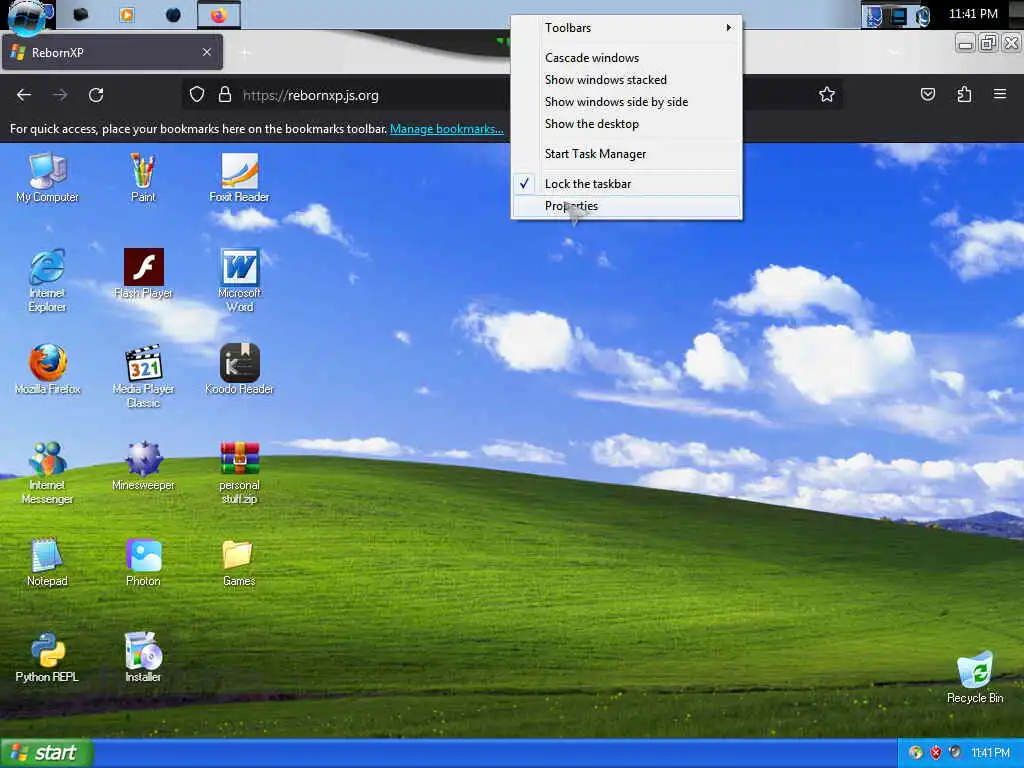Go back to previous page
The width and height of the screenshot is (1024, 768).
point(24,95)
